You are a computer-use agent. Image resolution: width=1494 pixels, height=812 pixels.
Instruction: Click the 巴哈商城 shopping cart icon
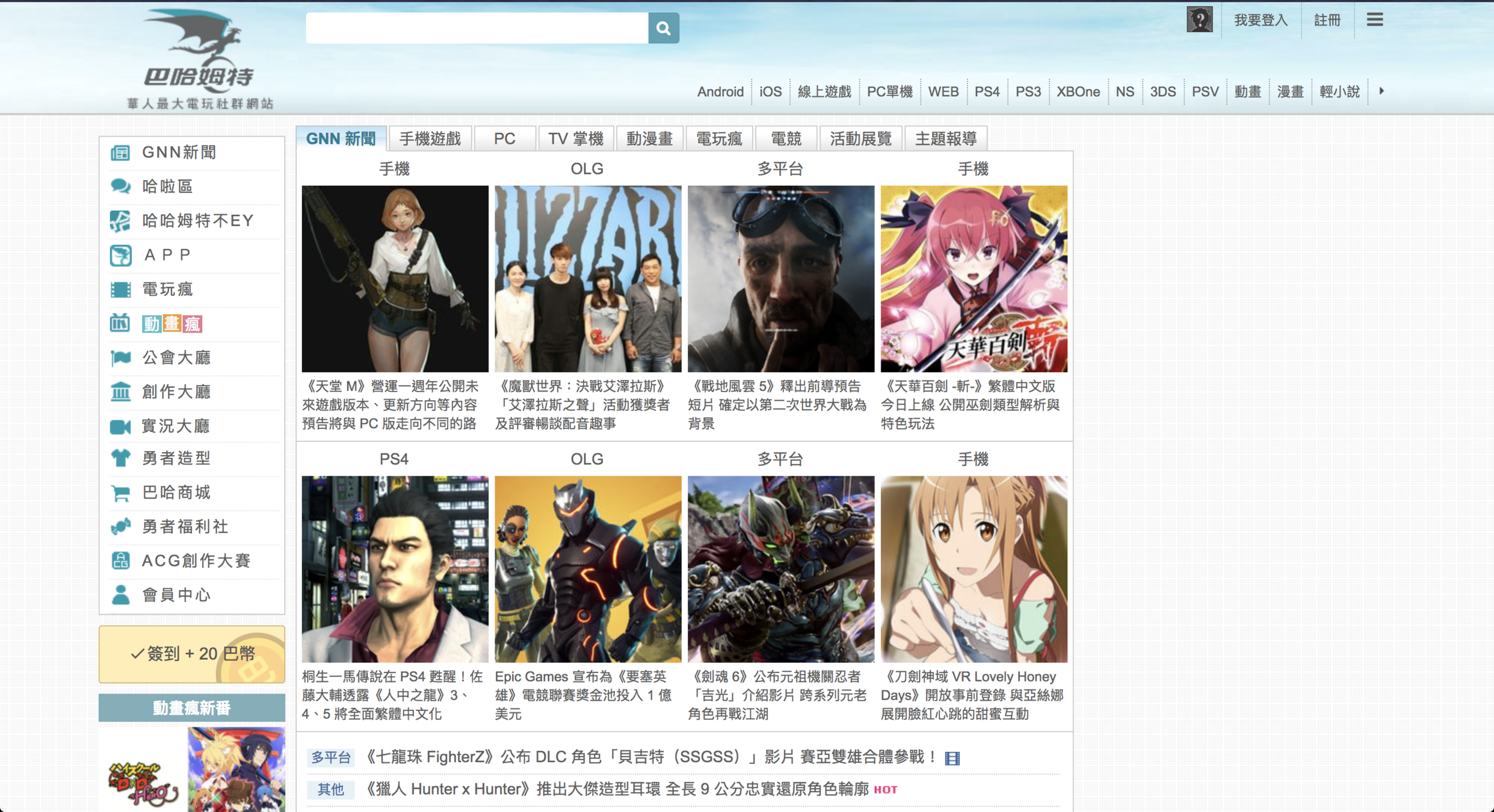coord(120,493)
